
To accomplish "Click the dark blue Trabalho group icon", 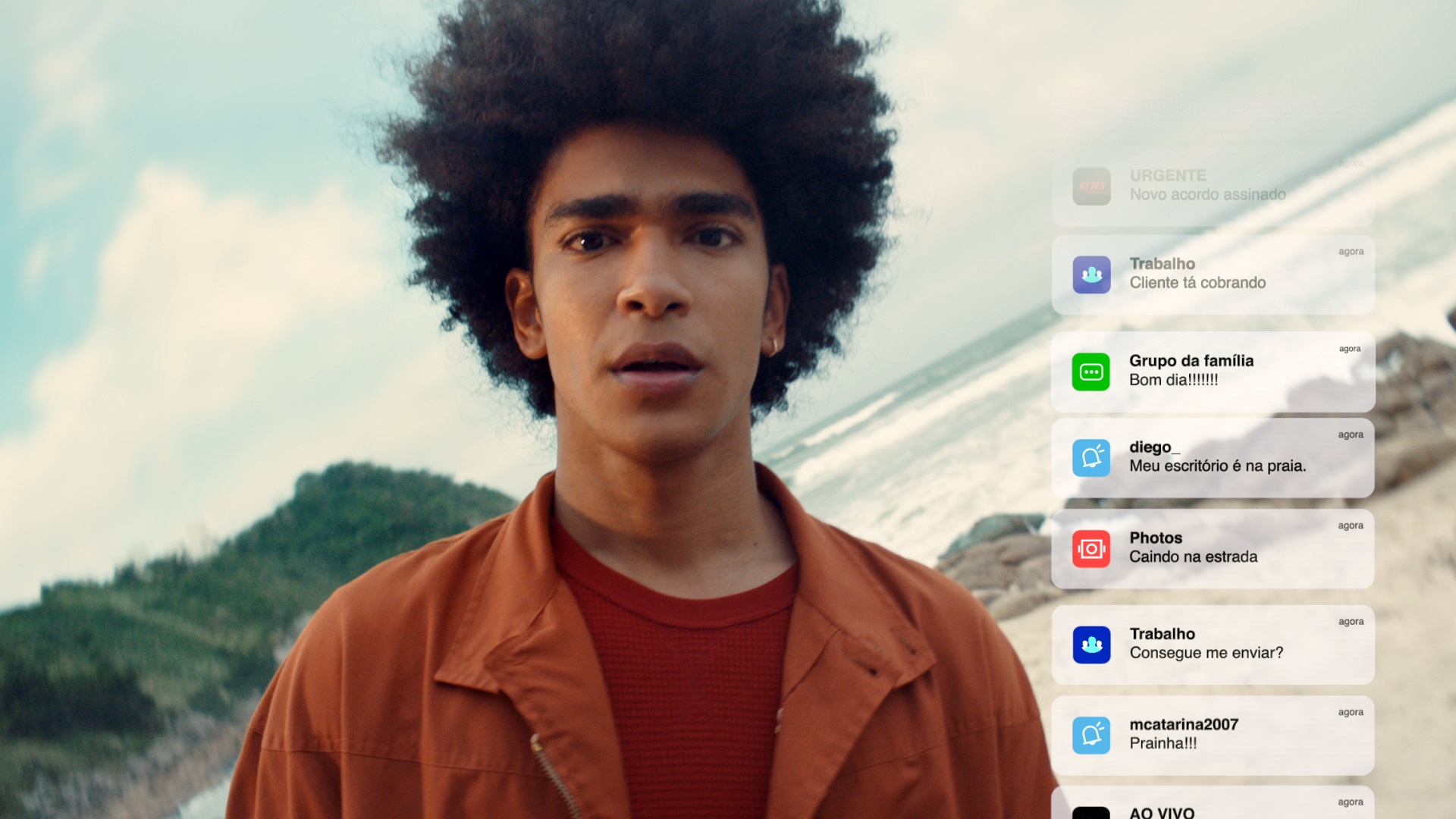I will click(x=1091, y=645).
